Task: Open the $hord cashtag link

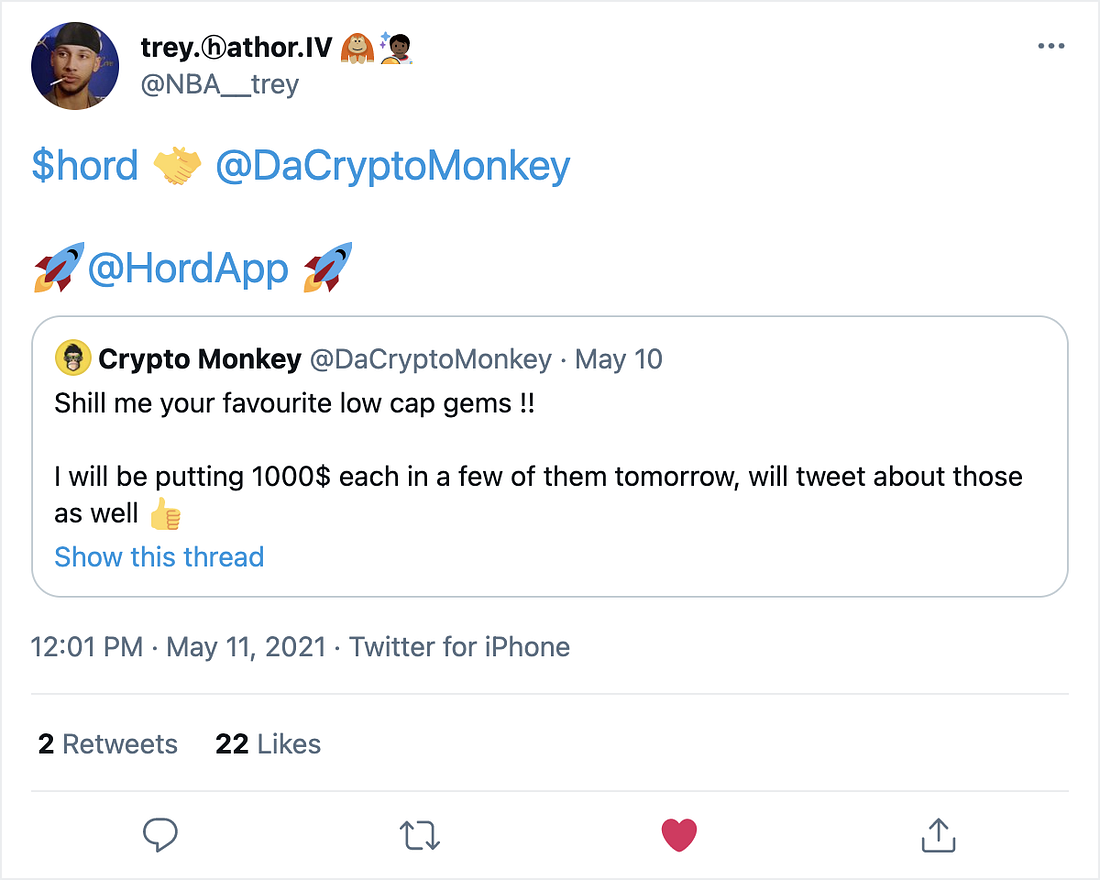Action: pyautogui.click(x=85, y=166)
